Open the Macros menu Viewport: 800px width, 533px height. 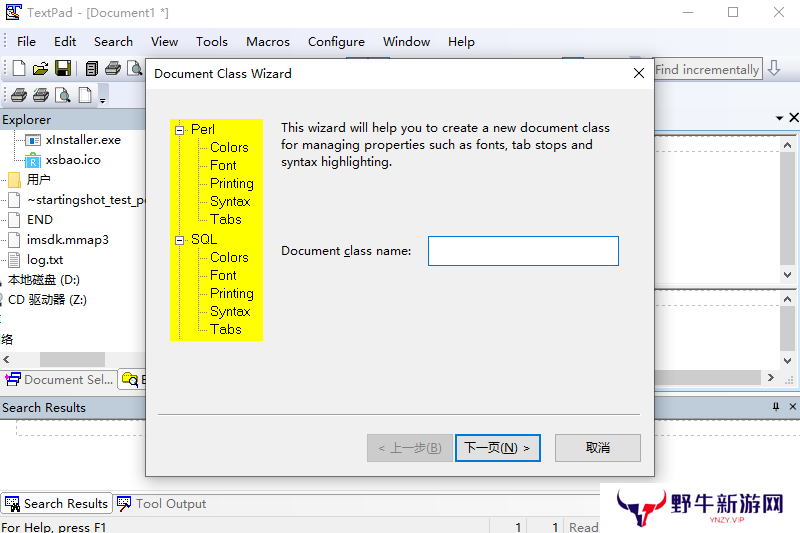tap(268, 42)
